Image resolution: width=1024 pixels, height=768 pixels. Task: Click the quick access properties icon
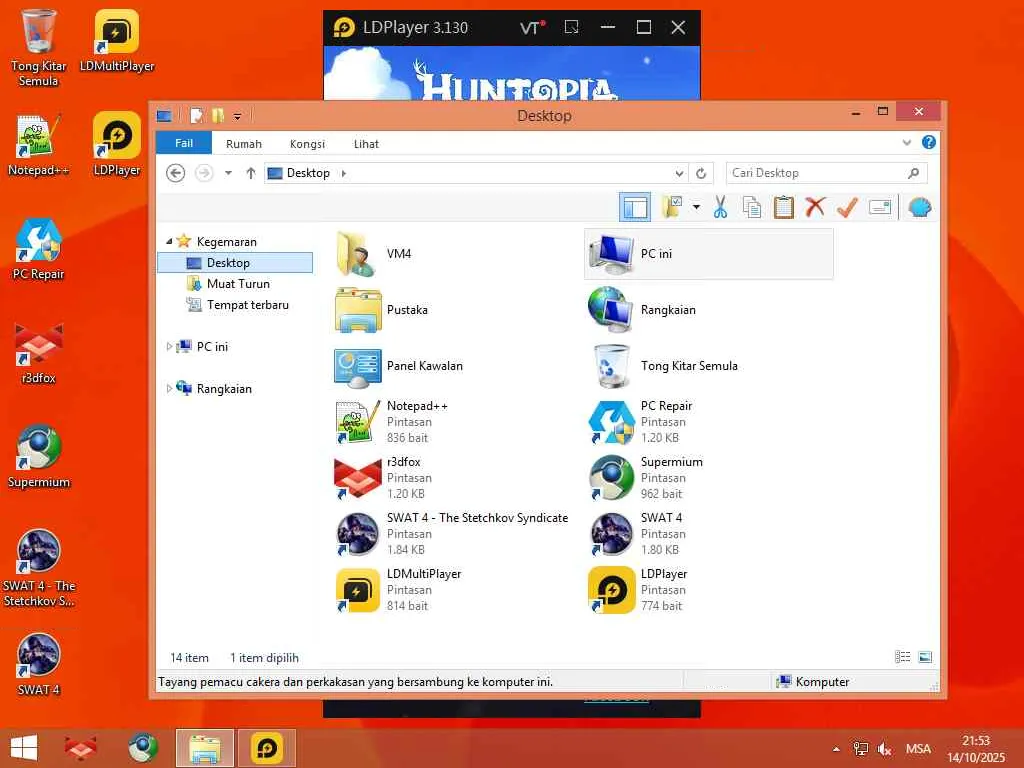tap(197, 116)
